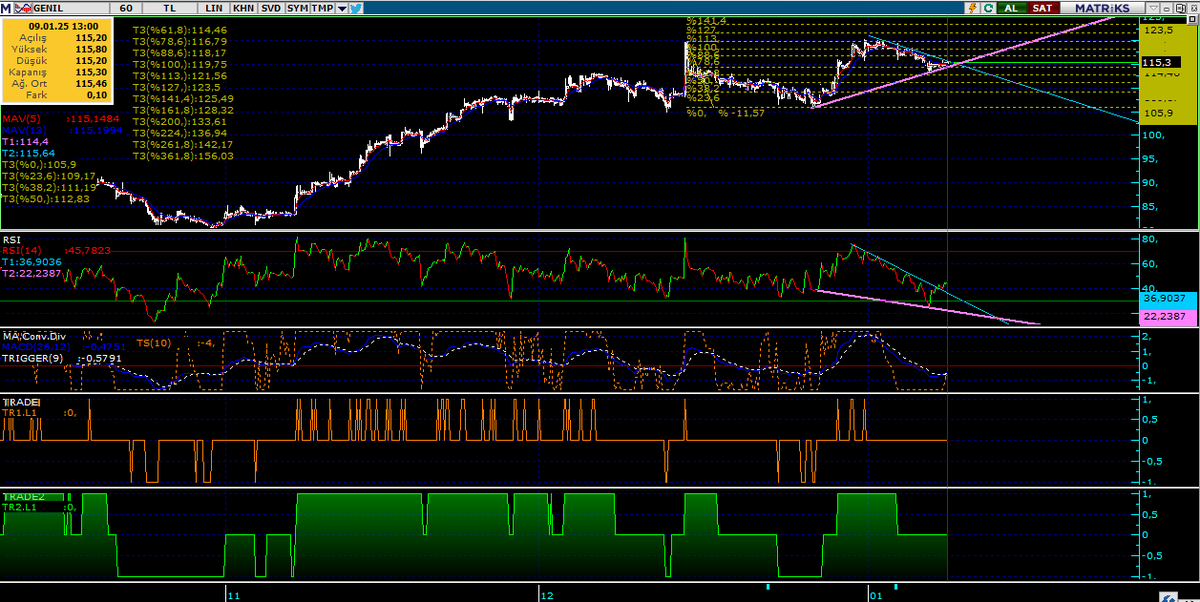Toggle LIN linear scale mode
The image size is (1200, 602).
click(214, 7)
